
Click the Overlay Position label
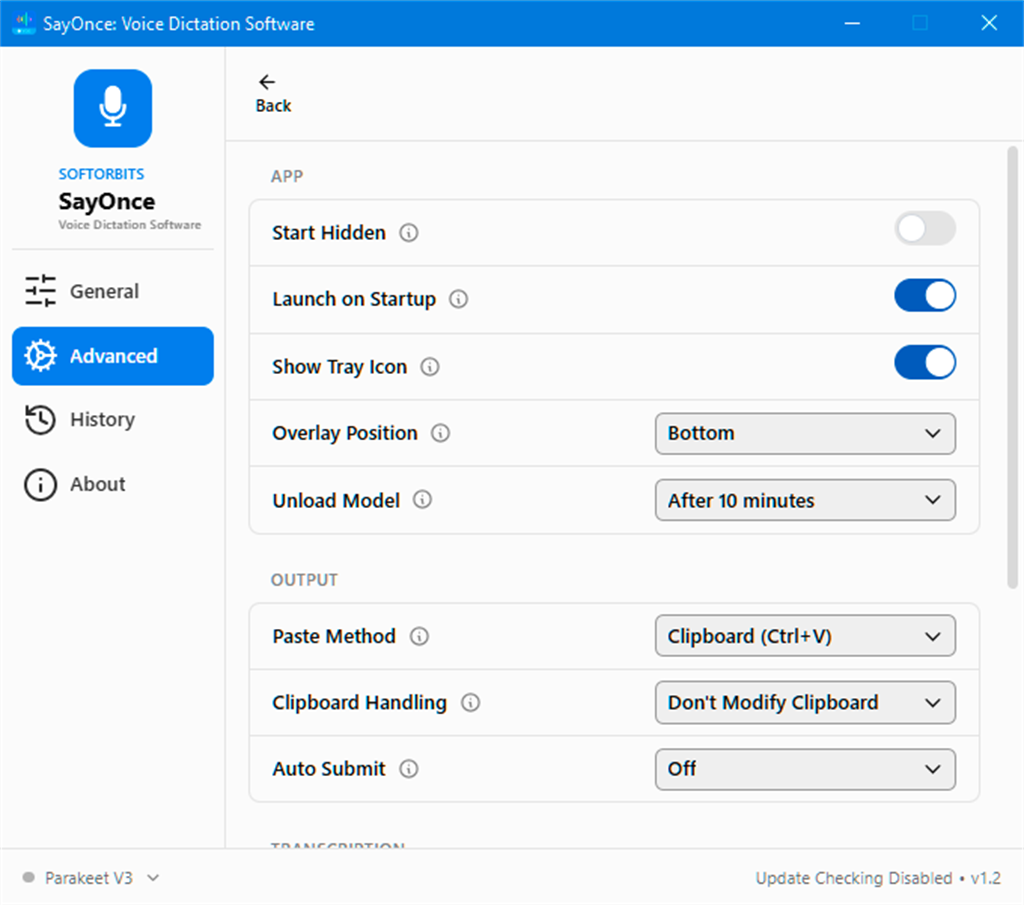pyautogui.click(x=345, y=434)
